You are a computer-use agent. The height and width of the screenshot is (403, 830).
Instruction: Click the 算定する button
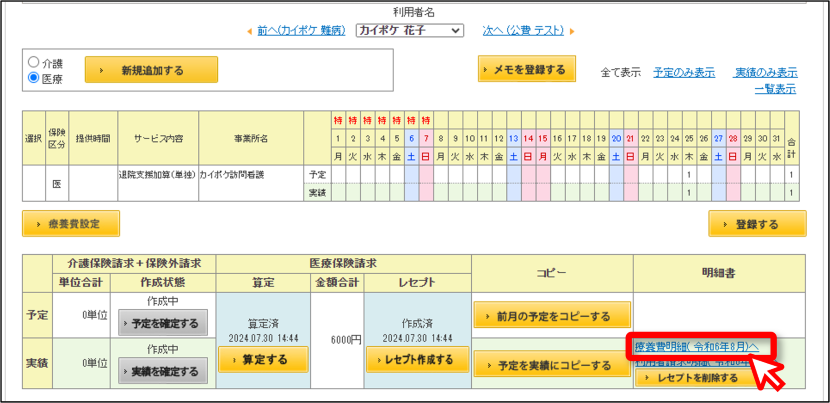[x=263, y=360]
